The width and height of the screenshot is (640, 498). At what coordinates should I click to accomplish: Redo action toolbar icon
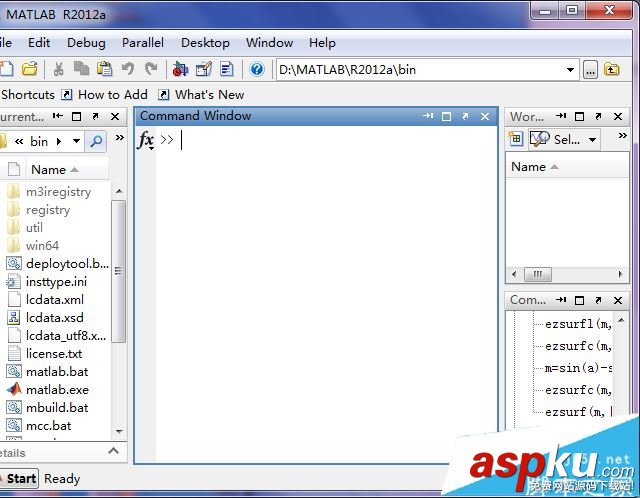point(151,69)
